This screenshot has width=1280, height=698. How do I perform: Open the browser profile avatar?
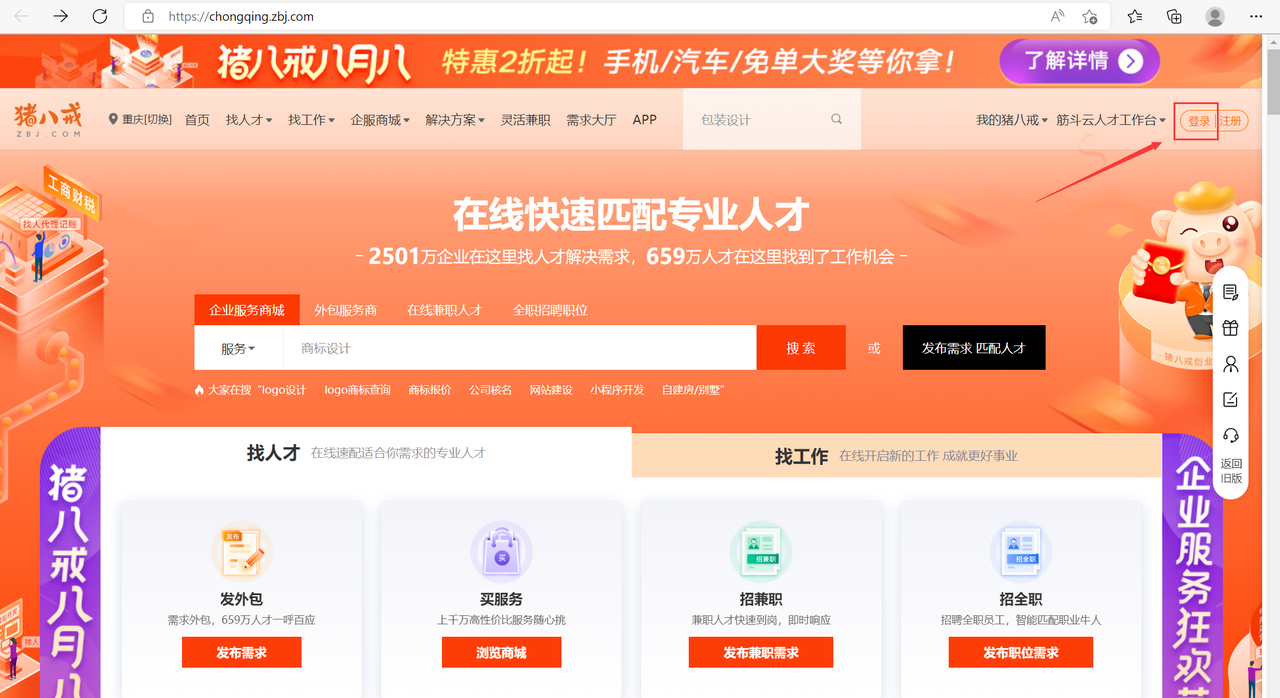pyautogui.click(x=1215, y=16)
